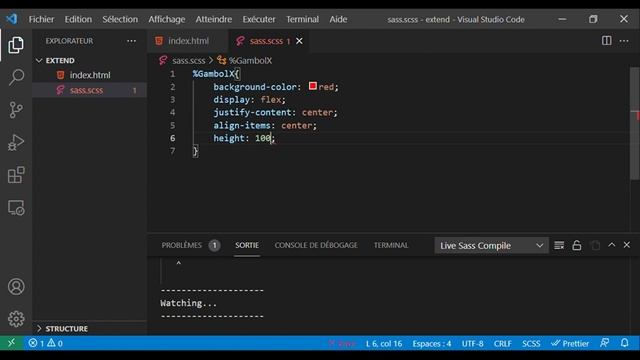Open Manage gear settings
This screenshot has height=360, width=640.
click(16, 319)
